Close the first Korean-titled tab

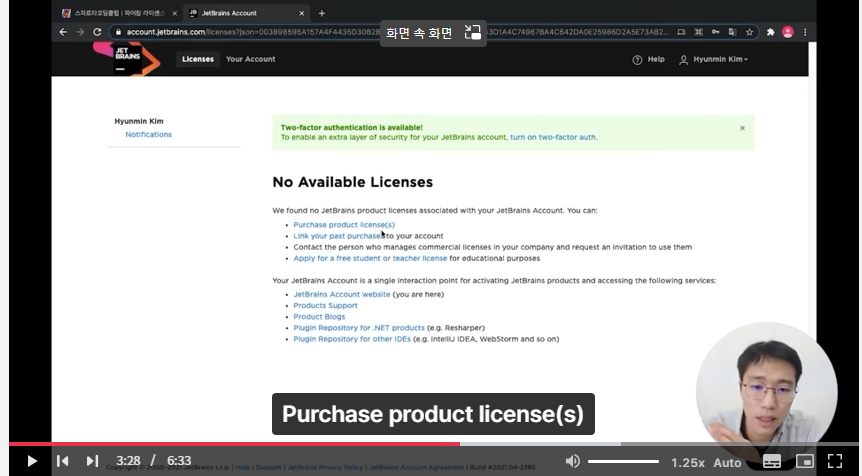point(174,13)
